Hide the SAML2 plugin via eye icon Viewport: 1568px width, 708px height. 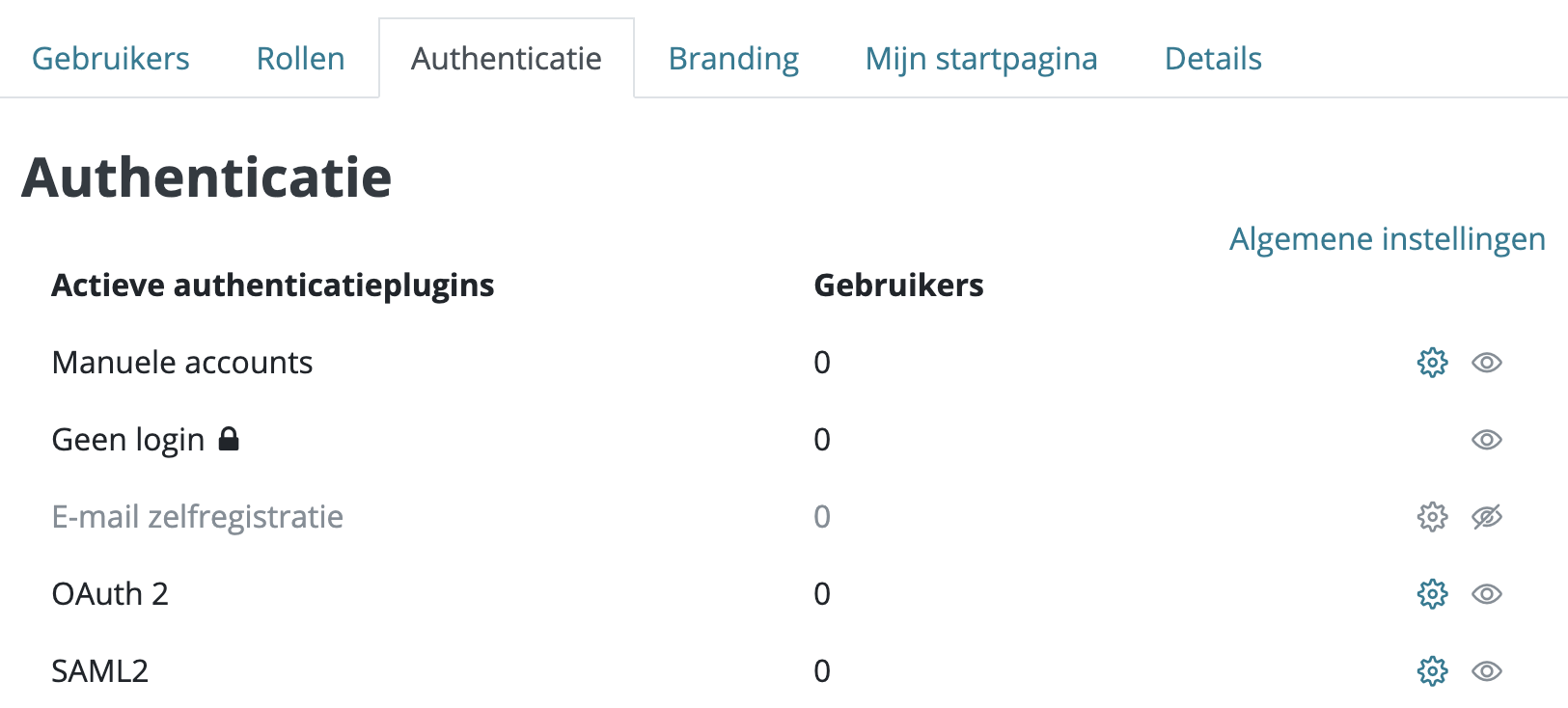pyautogui.click(x=1487, y=671)
